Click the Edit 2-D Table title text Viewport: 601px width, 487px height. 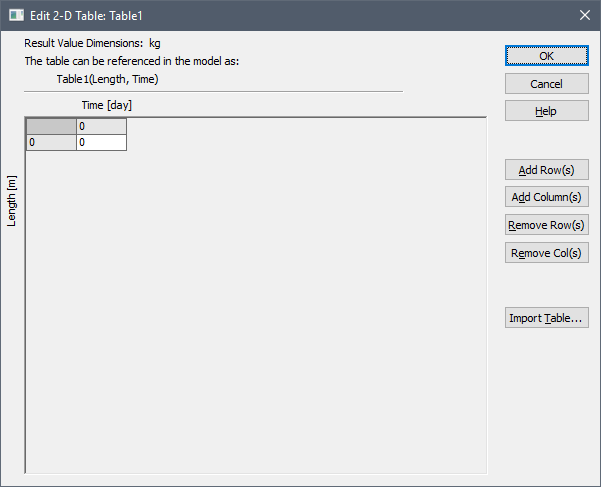point(86,16)
